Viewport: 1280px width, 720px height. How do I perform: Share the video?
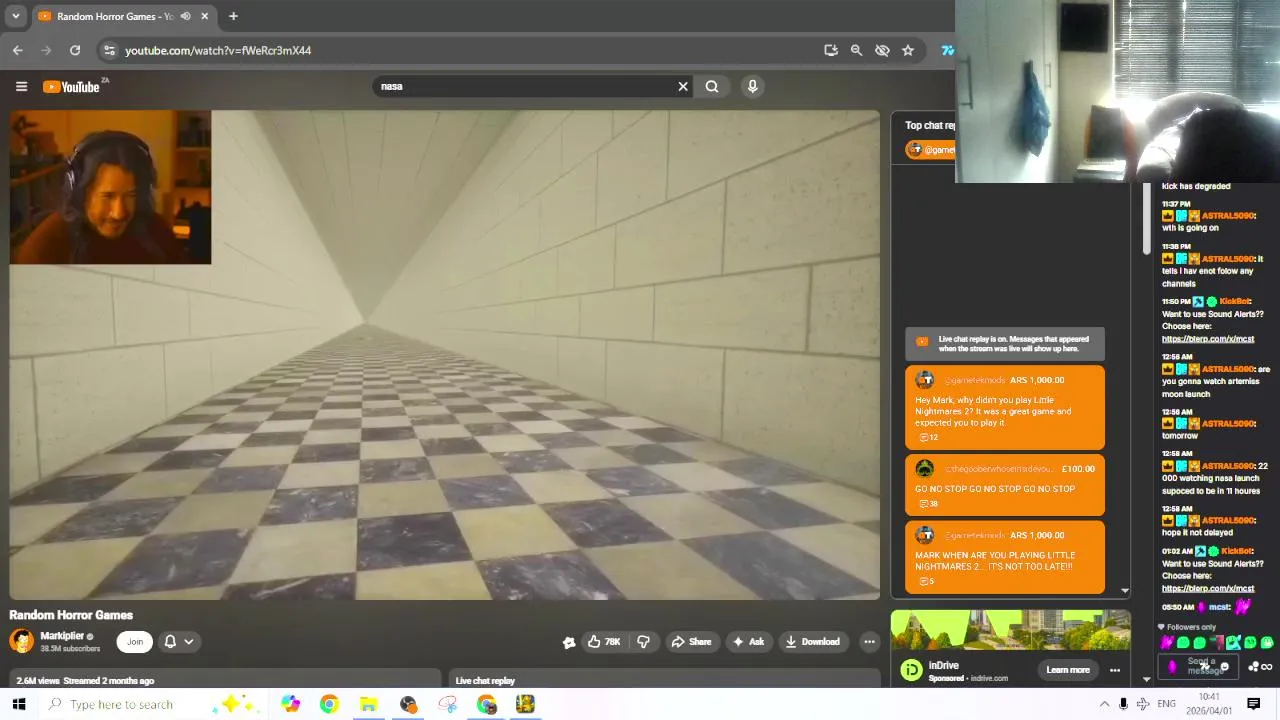pos(691,641)
